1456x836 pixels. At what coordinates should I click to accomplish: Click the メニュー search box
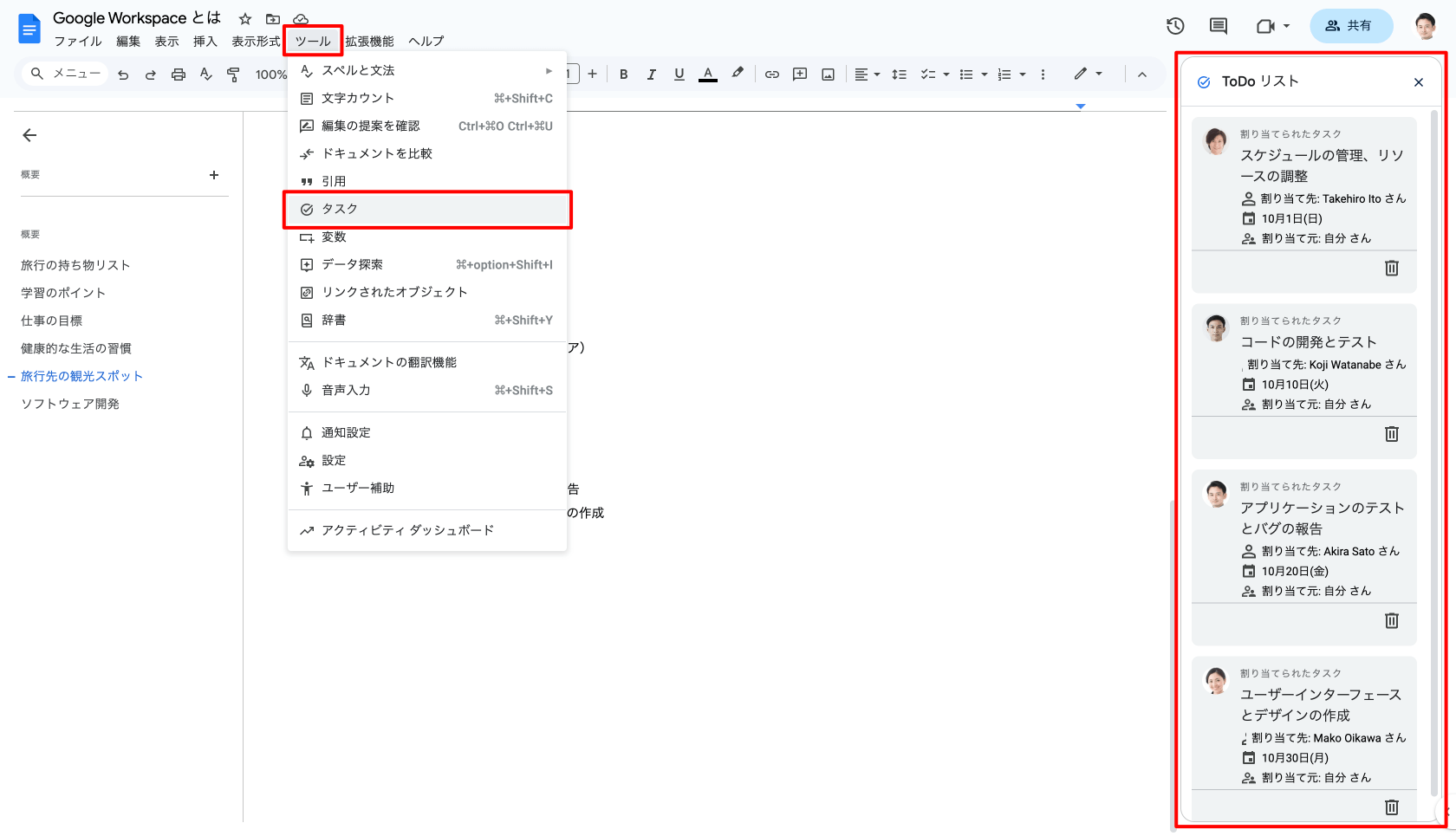[66, 75]
